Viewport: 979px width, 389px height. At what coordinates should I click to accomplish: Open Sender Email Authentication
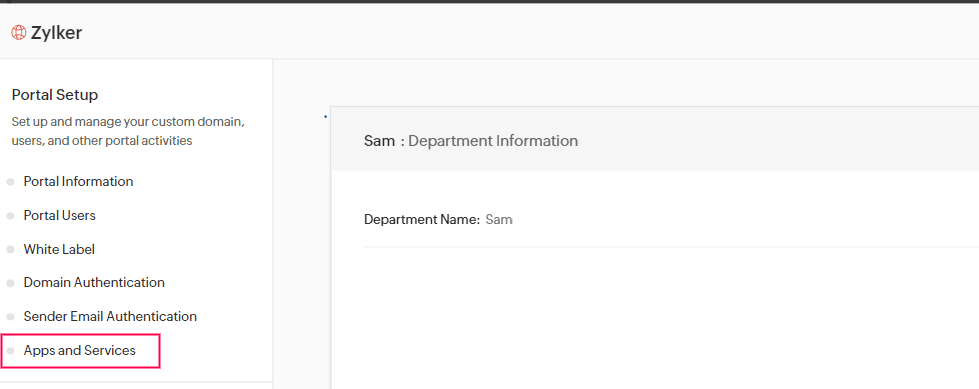(110, 317)
